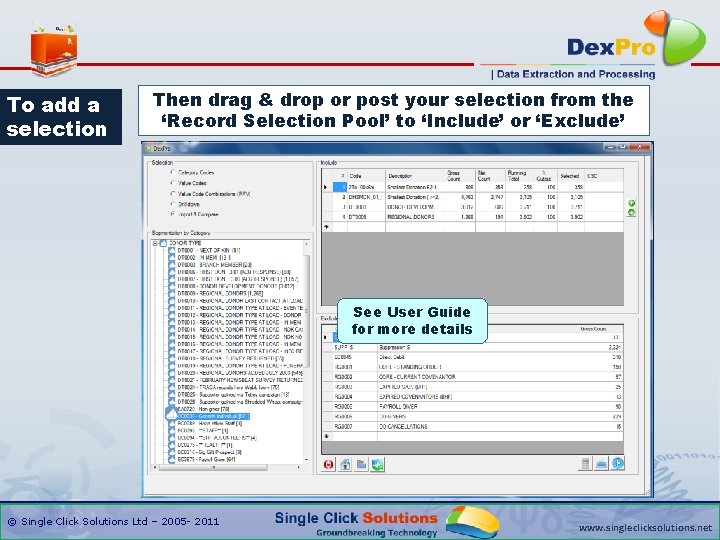Click the Code column header in Include grid
The width and height of the screenshot is (720, 540).
366,176
